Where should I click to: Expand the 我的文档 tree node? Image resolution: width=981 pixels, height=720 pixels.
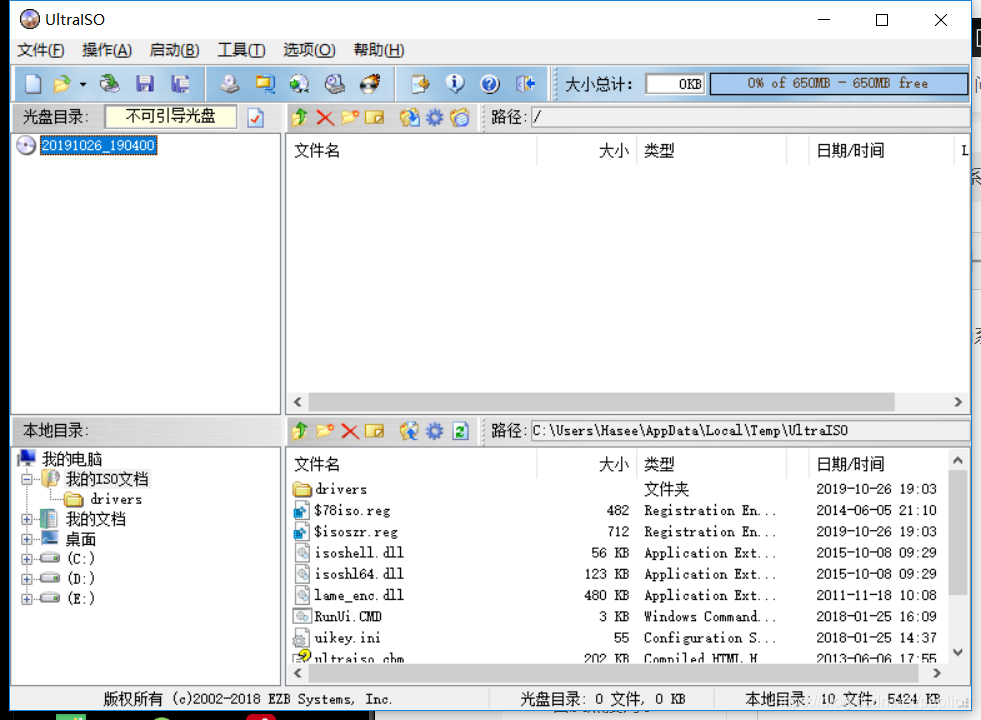pos(27,519)
